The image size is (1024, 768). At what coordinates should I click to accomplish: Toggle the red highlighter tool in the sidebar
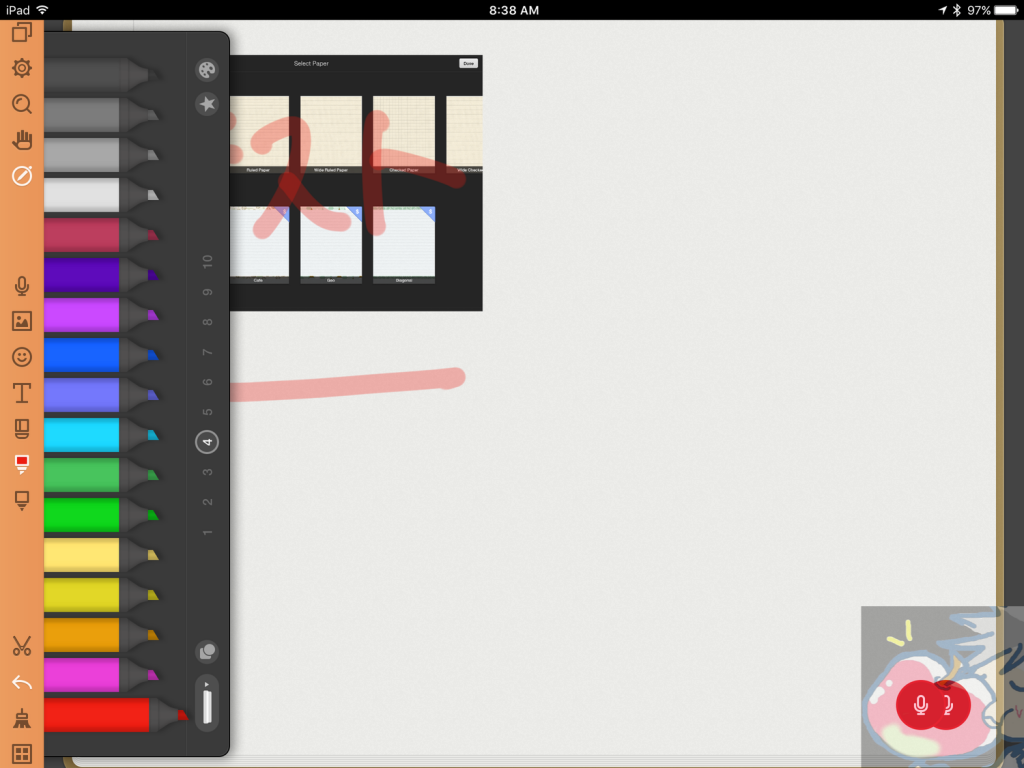click(x=21, y=465)
